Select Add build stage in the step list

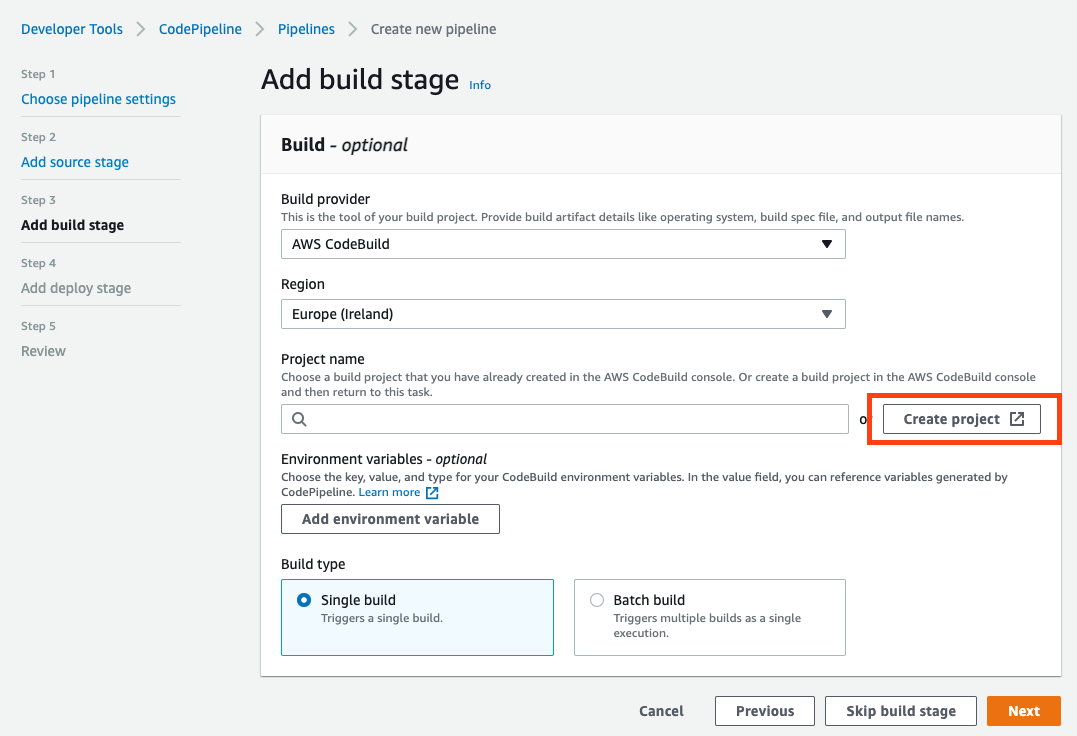click(x=72, y=225)
